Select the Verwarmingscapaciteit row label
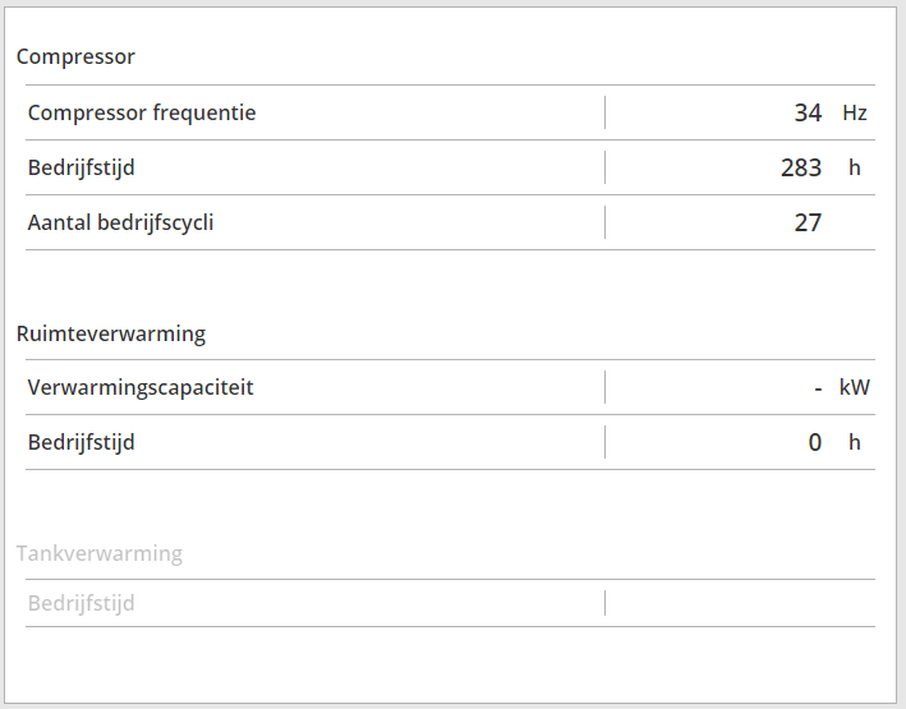The width and height of the screenshot is (906, 709). 140,387
